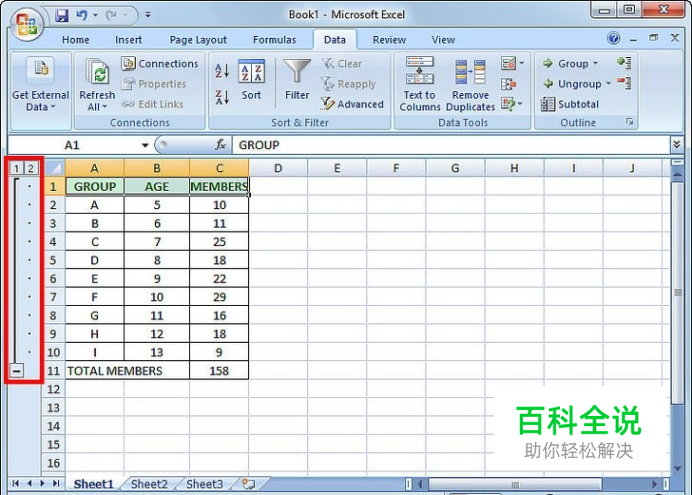The width and height of the screenshot is (692, 495).
Task: Undo the last action
Action: click(x=81, y=15)
